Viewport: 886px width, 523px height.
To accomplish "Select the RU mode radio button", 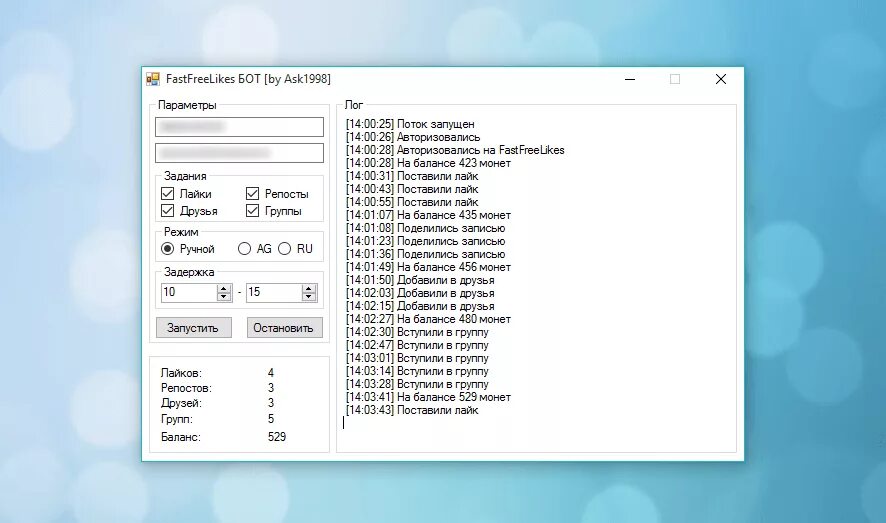I will pos(284,249).
